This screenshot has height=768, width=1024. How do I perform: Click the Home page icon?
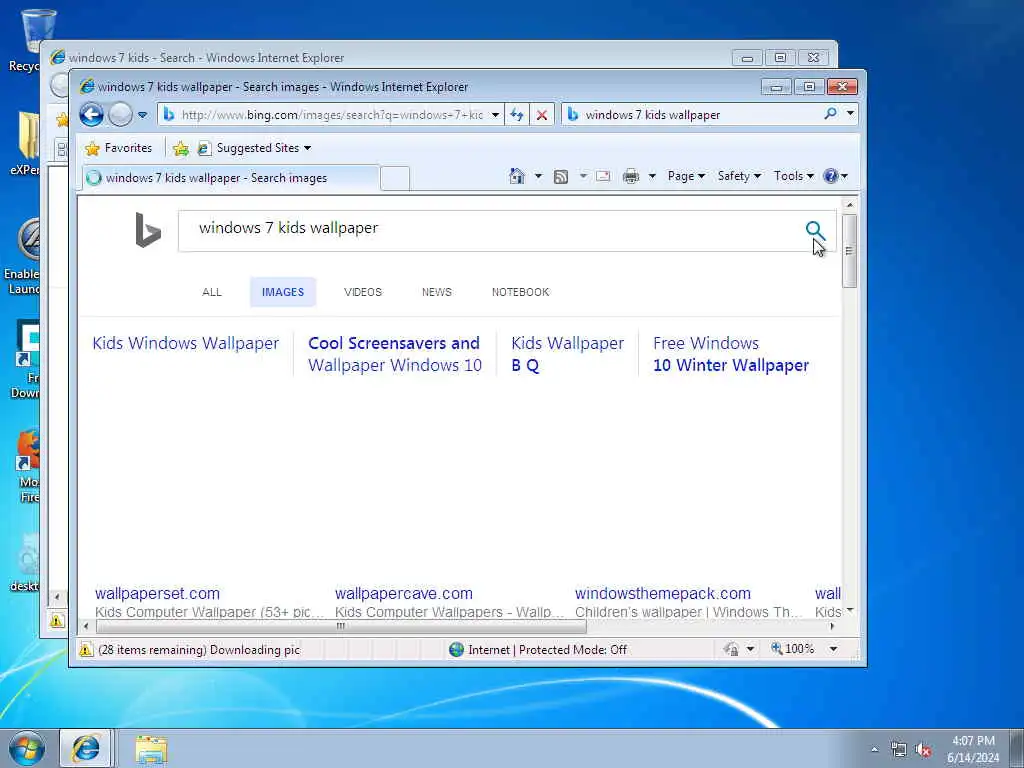pyautogui.click(x=517, y=176)
